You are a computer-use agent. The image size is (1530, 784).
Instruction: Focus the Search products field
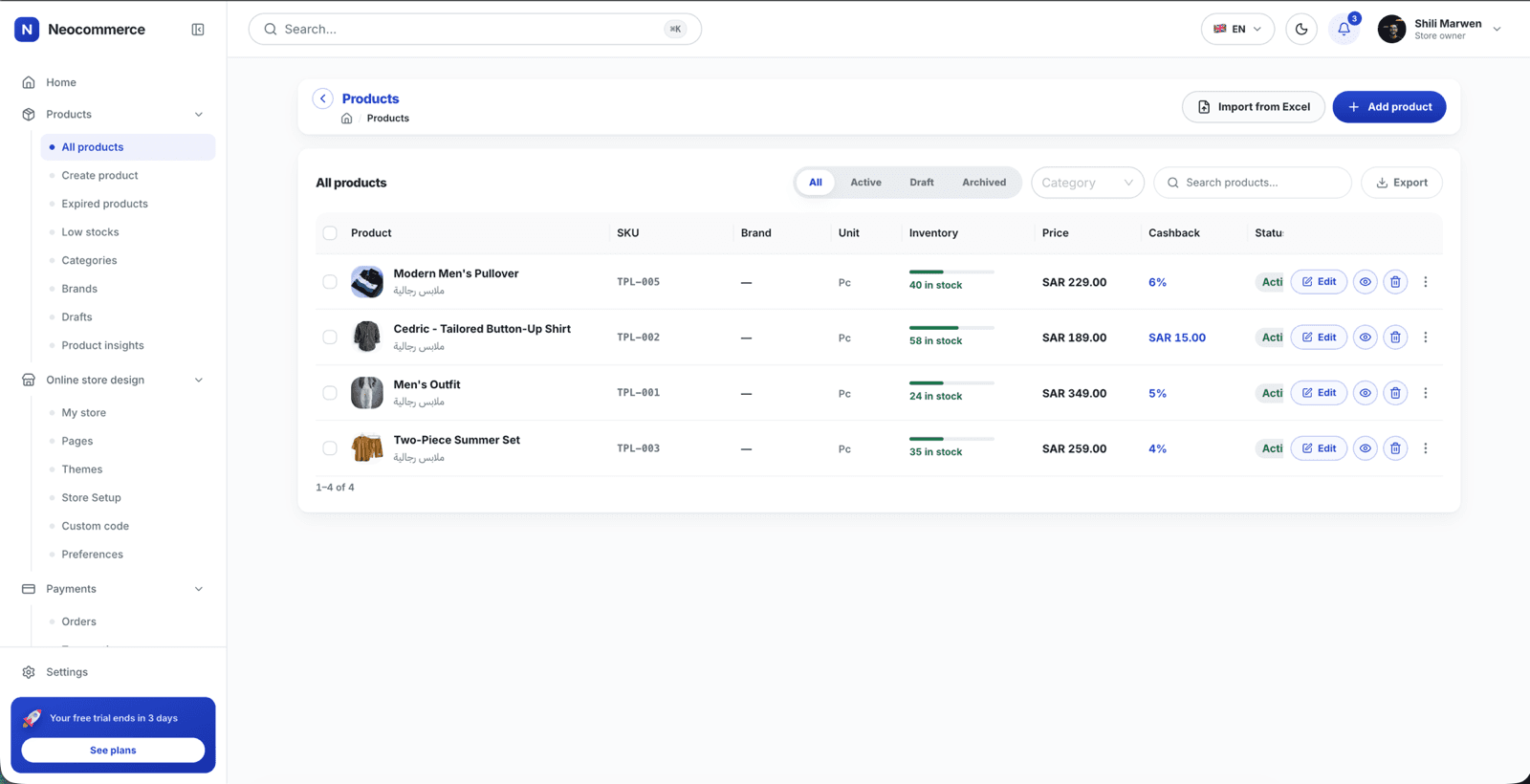click(1253, 183)
